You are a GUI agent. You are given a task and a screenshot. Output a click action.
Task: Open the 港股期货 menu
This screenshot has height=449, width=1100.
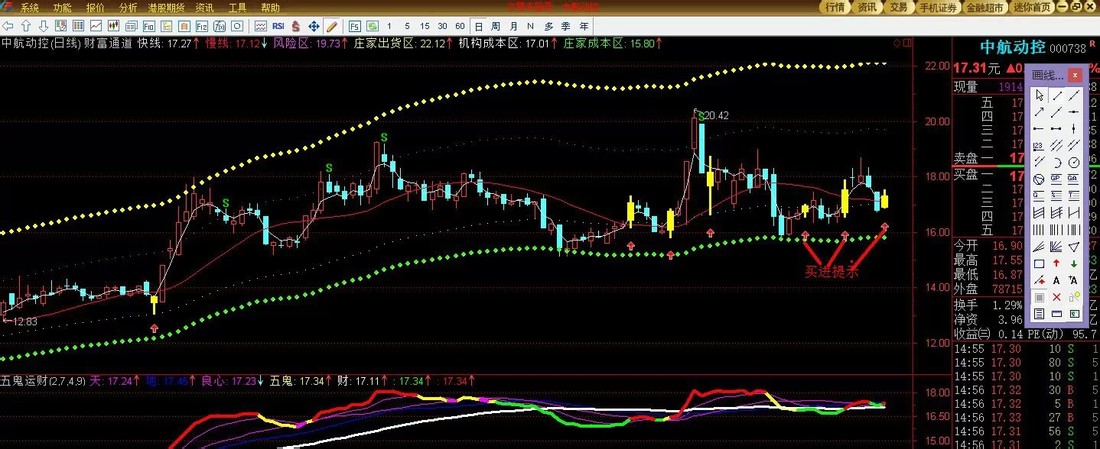pyautogui.click(x=167, y=8)
